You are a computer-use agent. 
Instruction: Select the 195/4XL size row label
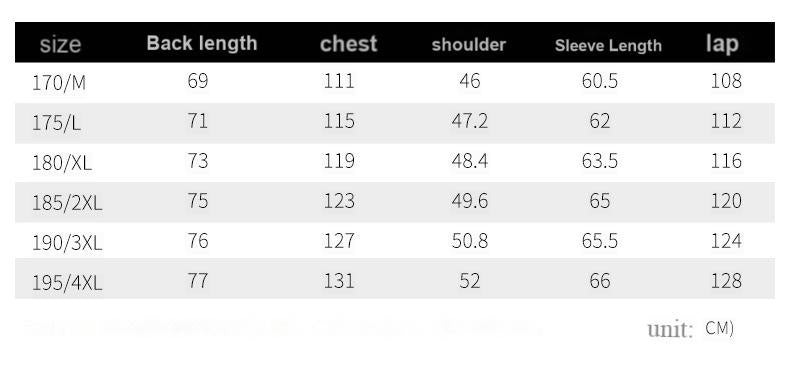pyautogui.click(x=68, y=283)
